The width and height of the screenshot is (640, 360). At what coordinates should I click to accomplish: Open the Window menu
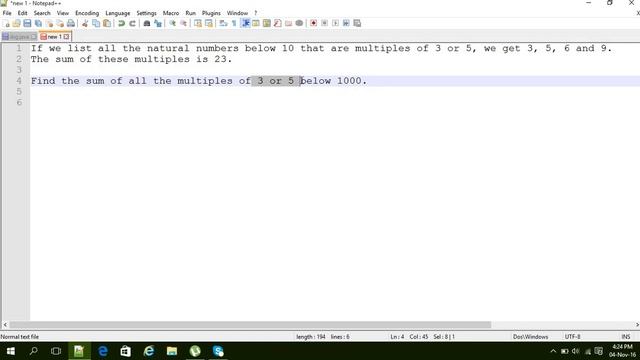[237, 13]
